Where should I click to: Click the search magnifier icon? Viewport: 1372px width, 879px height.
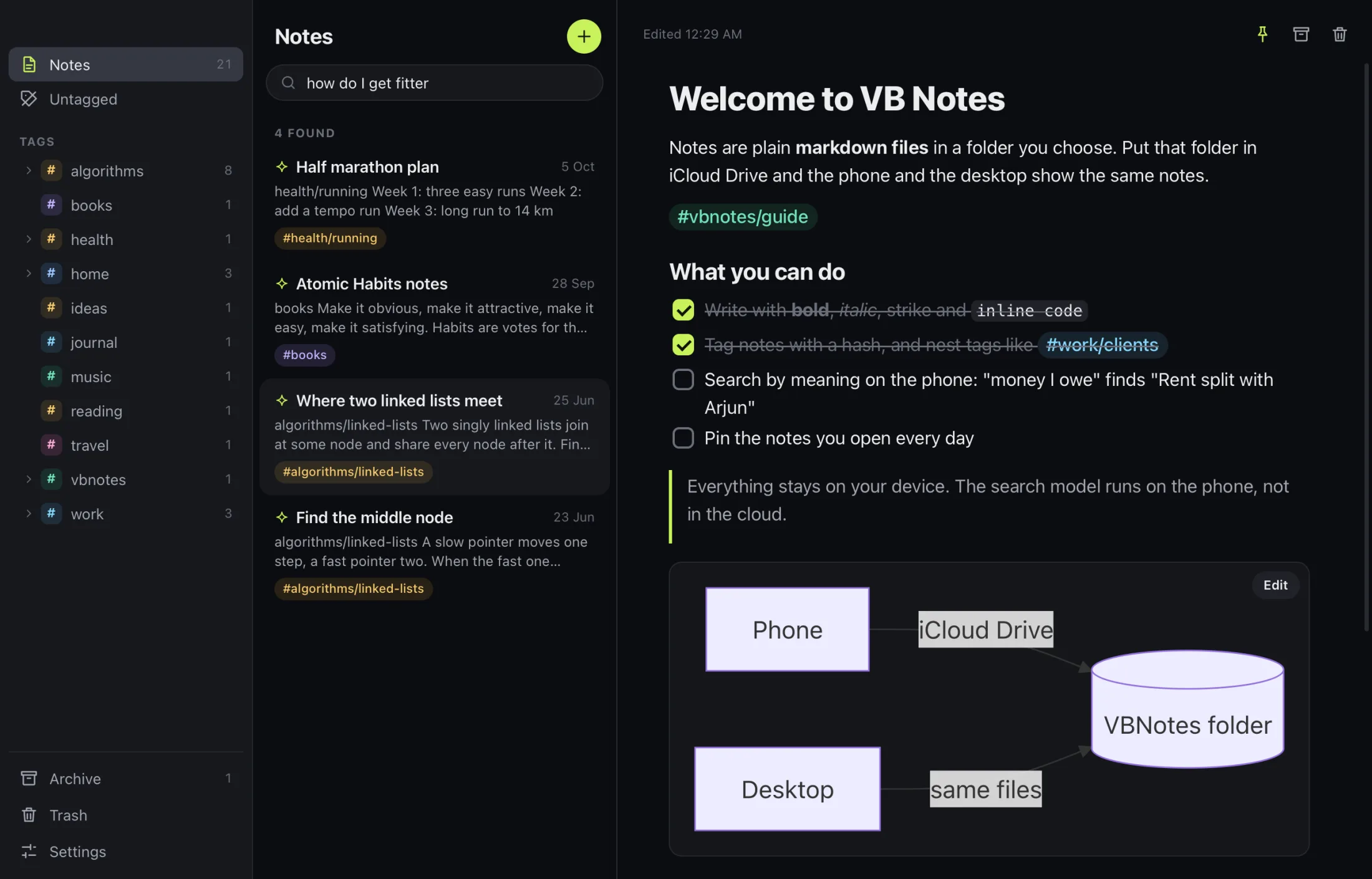[x=288, y=82]
